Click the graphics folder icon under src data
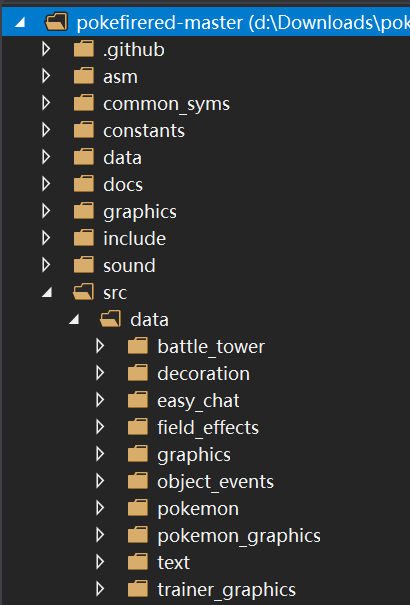 pos(138,454)
